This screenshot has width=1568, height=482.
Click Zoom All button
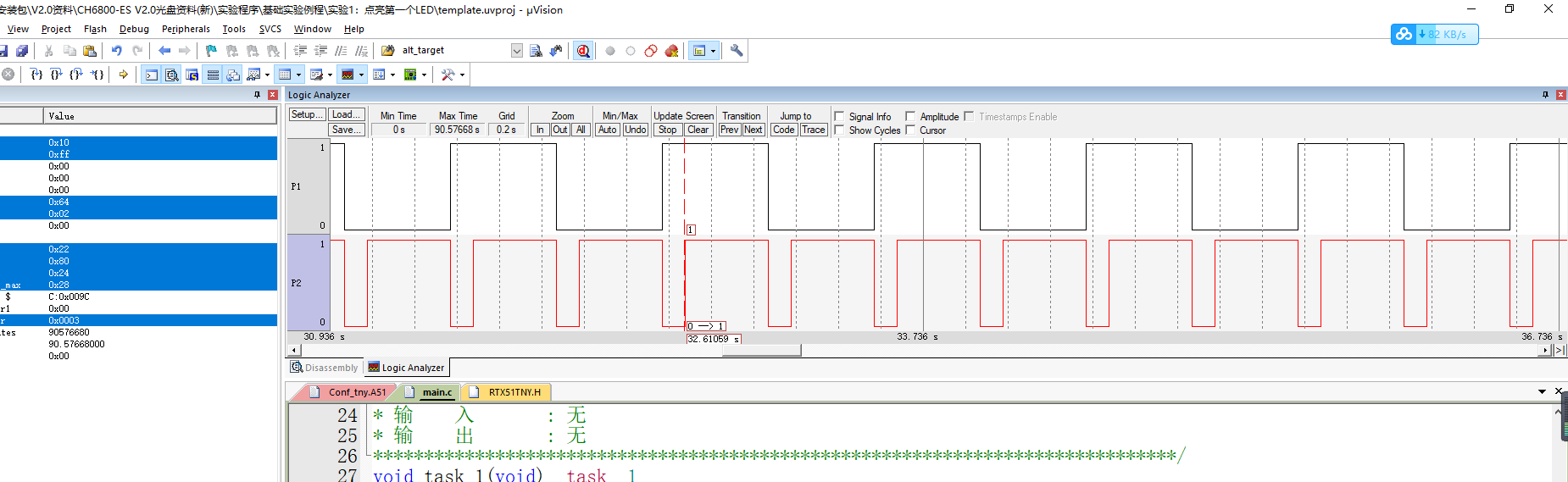click(581, 130)
